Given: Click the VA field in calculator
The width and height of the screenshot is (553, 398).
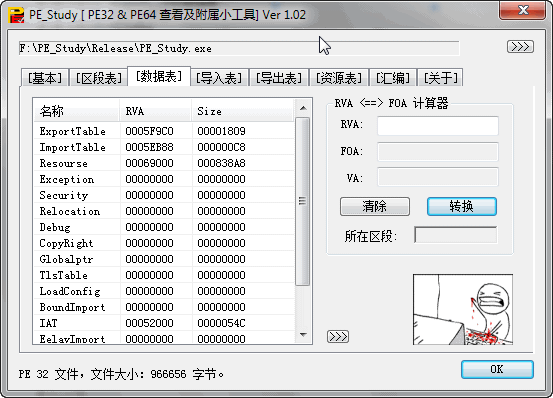Looking at the screenshot, I should pos(438,177).
